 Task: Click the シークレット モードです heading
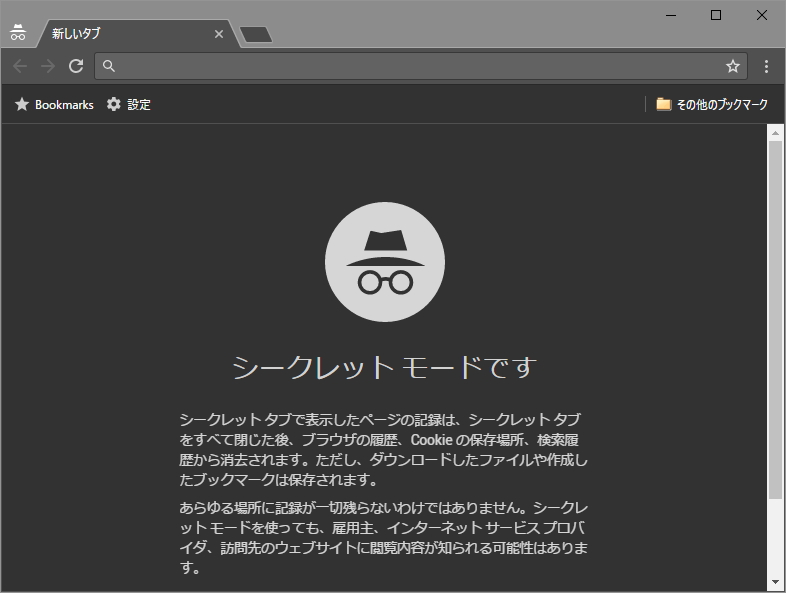(x=384, y=367)
